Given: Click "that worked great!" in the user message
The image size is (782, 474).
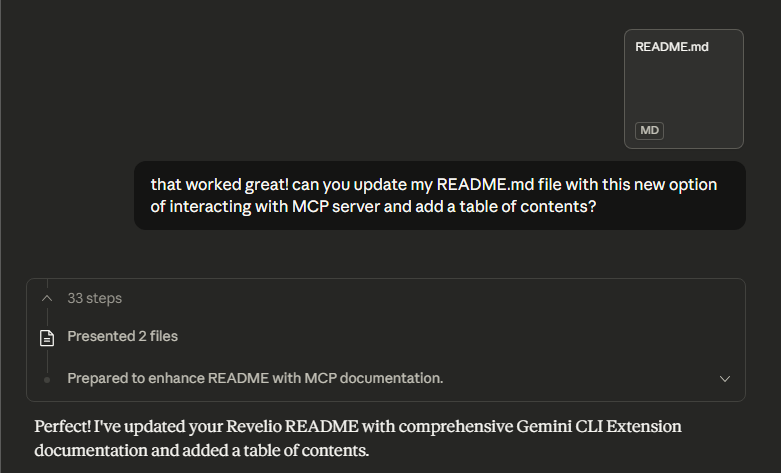Looking at the screenshot, I should (219, 185).
